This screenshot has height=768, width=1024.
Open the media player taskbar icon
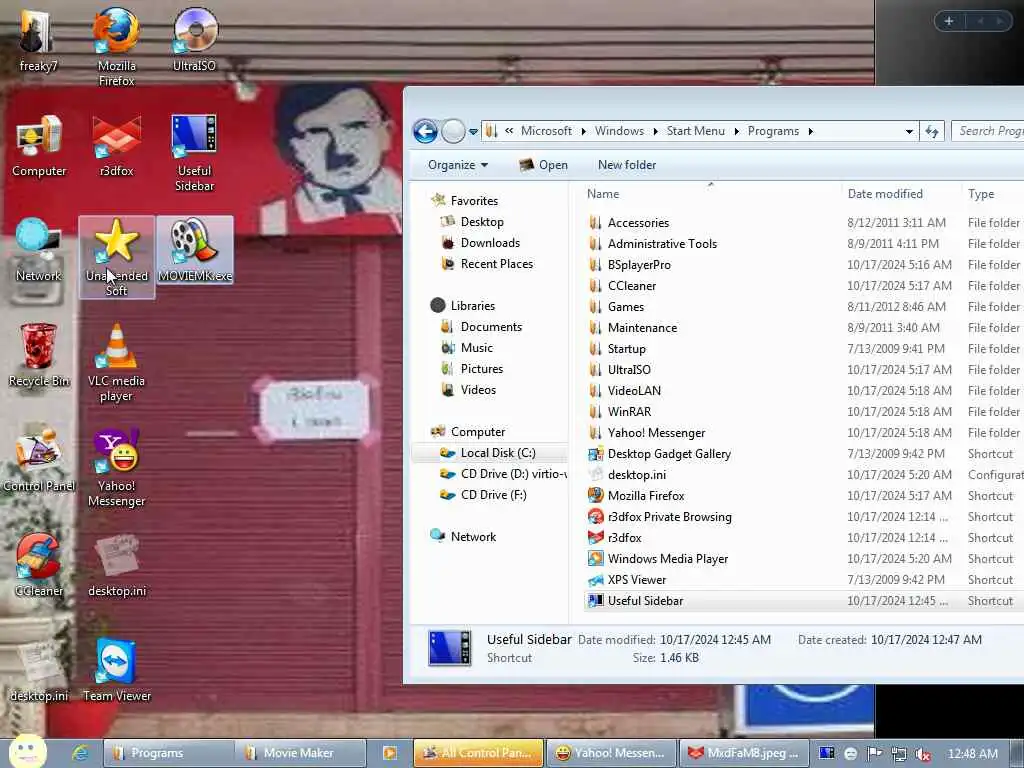tap(390, 753)
